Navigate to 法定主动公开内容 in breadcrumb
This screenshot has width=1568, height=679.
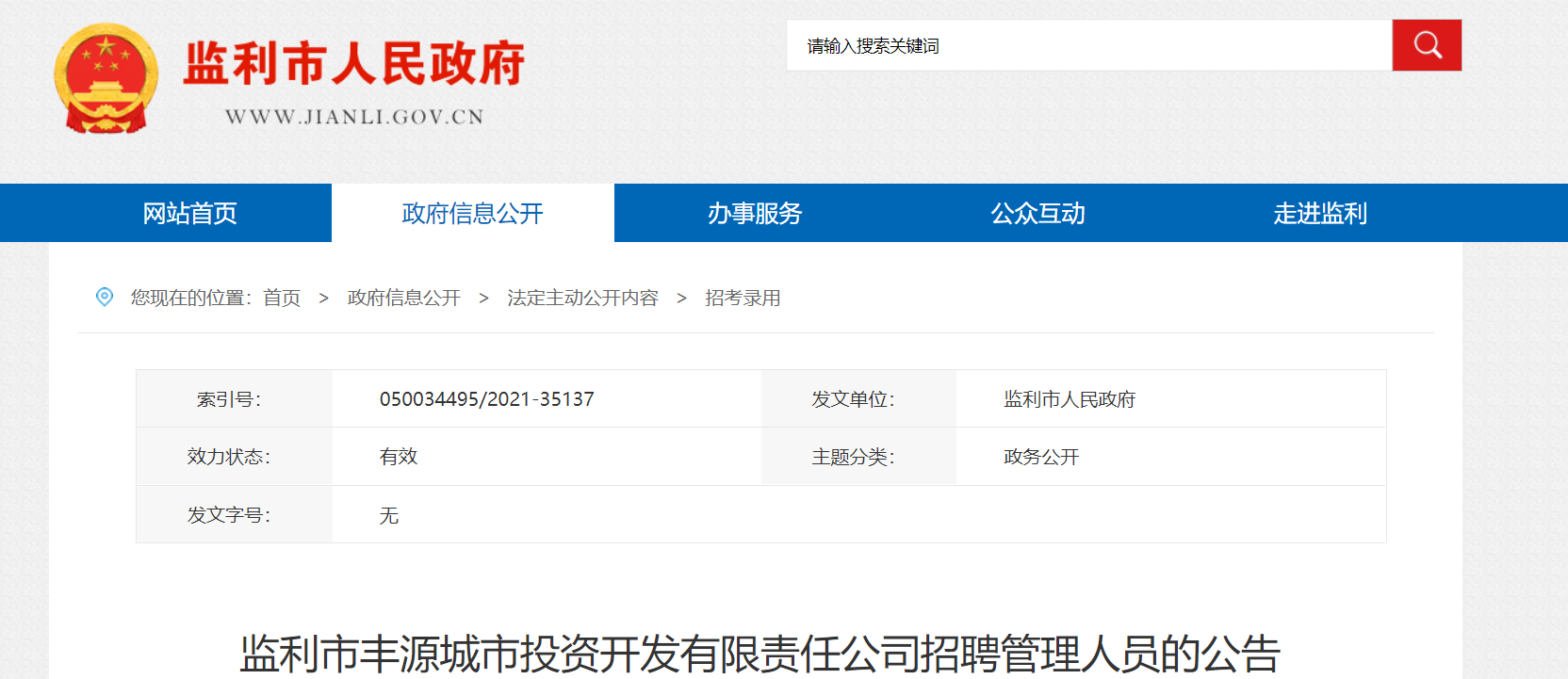tap(582, 299)
